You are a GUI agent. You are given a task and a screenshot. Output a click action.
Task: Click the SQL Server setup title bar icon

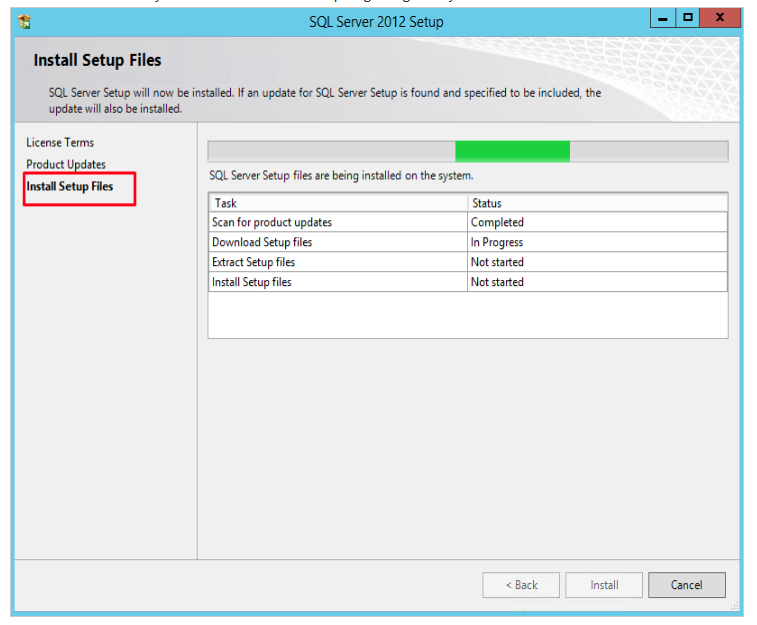coord(24,22)
